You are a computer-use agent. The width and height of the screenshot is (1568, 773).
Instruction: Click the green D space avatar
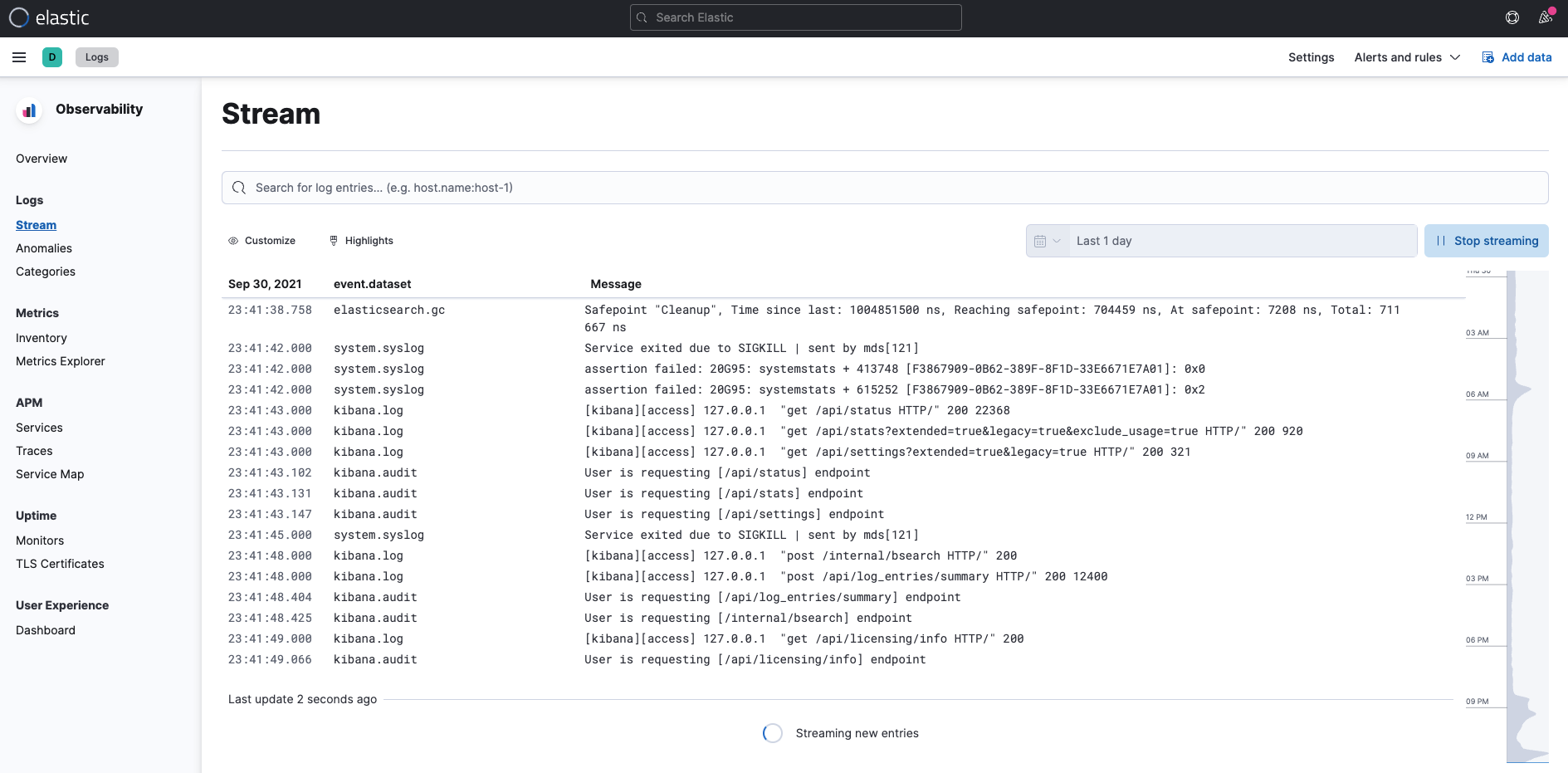(52, 57)
